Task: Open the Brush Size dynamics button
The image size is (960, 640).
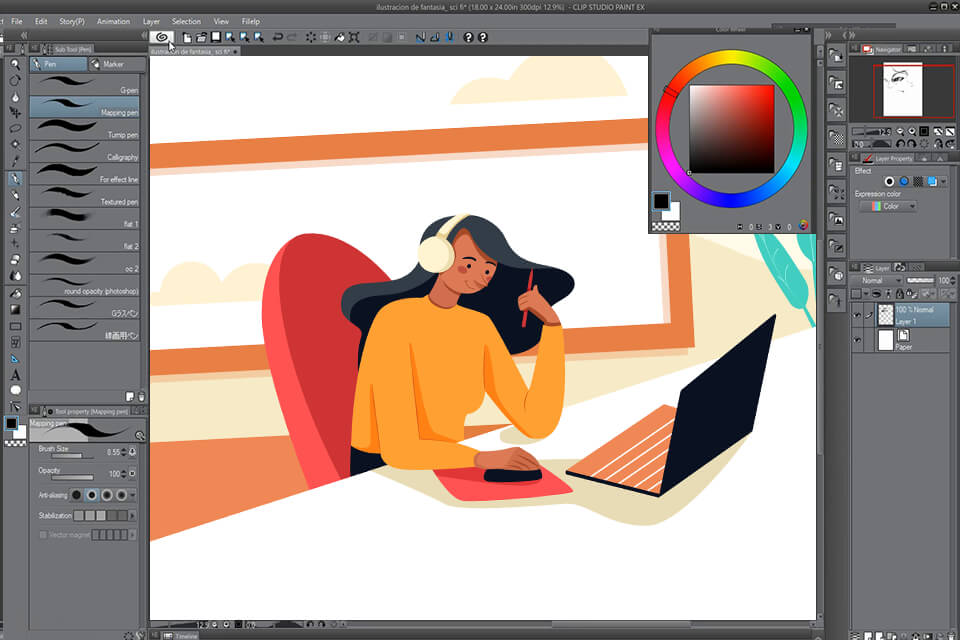Action: coord(132,452)
